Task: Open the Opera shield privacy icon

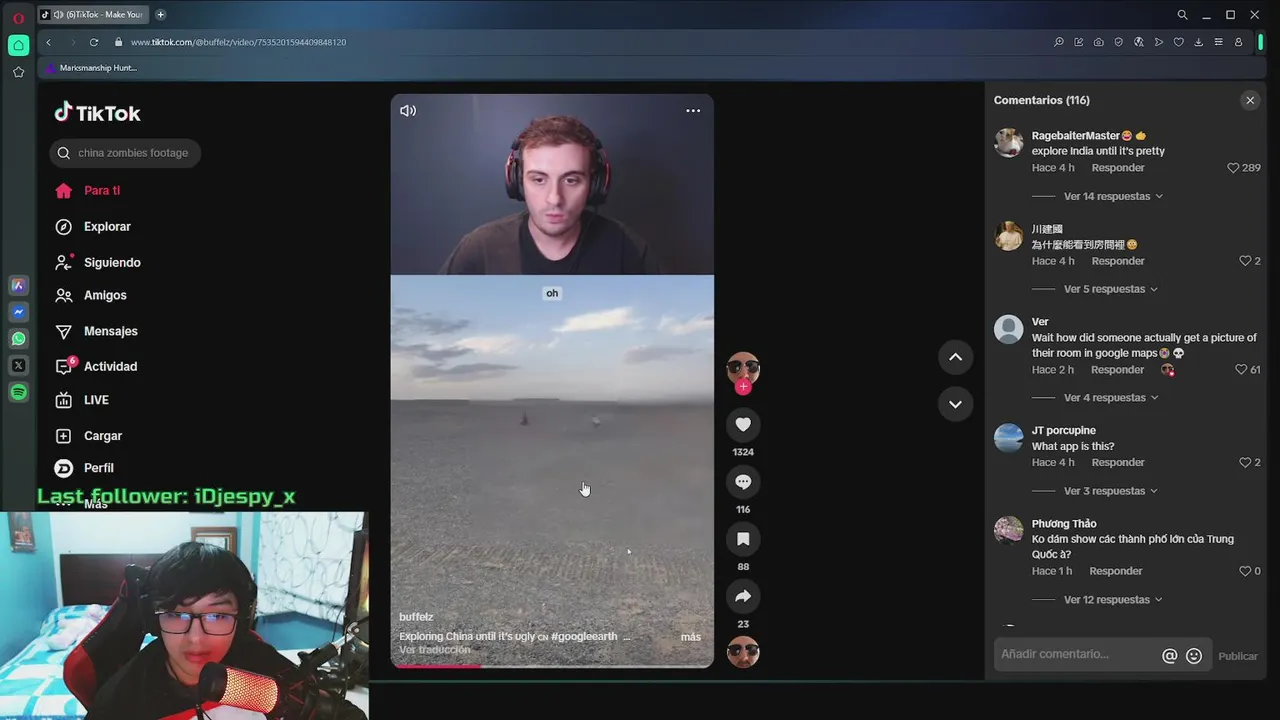Action: click(x=1119, y=42)
